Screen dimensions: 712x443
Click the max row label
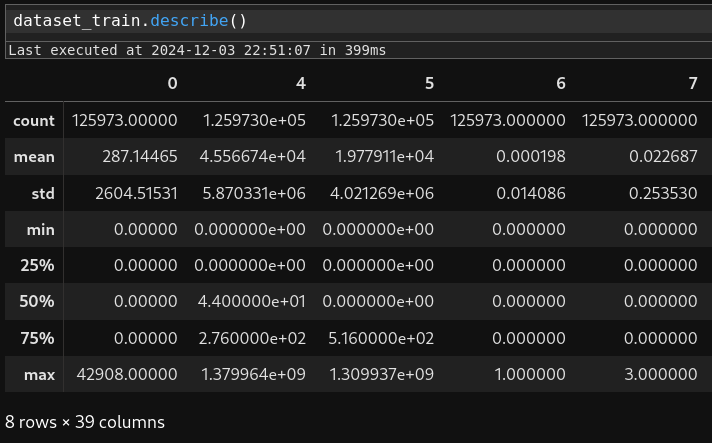click(x=40, y=375)
